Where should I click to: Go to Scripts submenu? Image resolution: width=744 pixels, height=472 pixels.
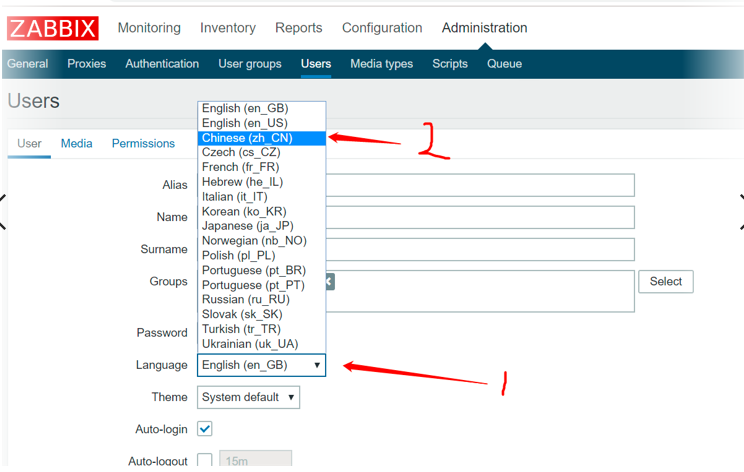[x=450, y=64]
